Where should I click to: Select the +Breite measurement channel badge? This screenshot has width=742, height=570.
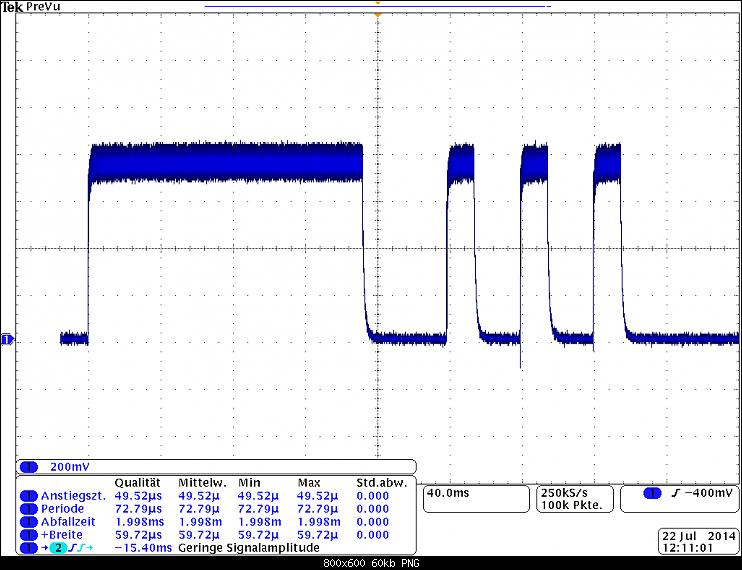click(x=28, y=534)
